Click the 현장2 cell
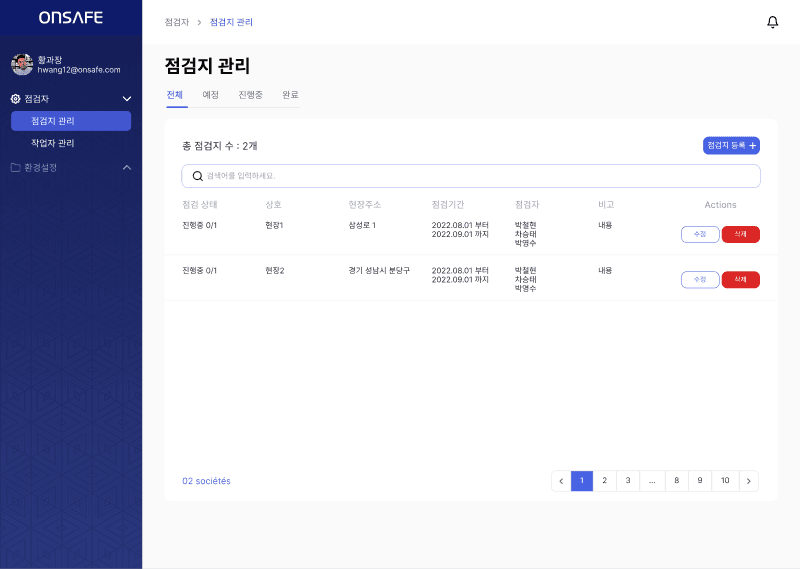Viewport: 800px width, 569px height. (x=274, y=270)
